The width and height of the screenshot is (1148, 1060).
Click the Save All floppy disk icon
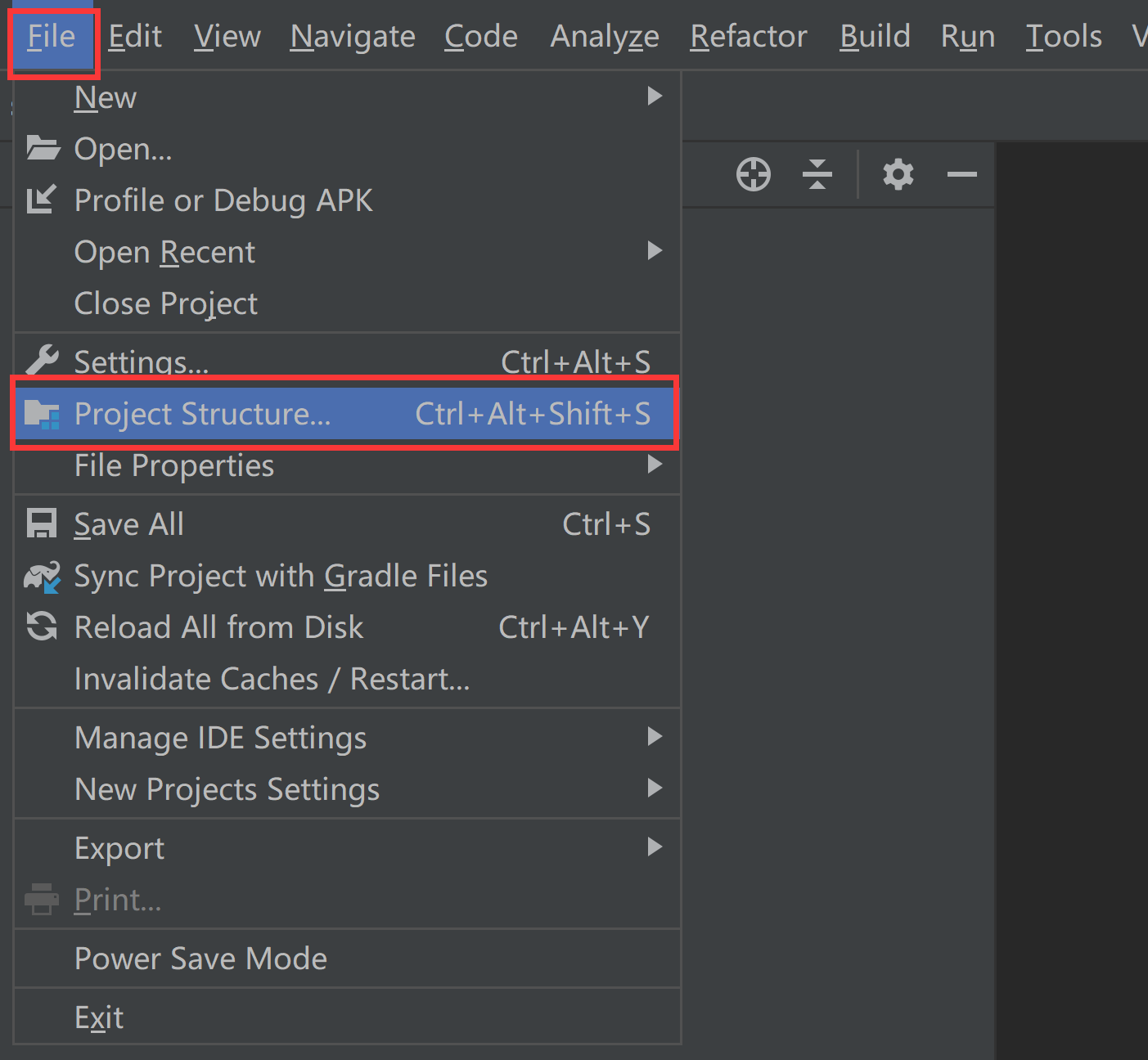point(42,523)
